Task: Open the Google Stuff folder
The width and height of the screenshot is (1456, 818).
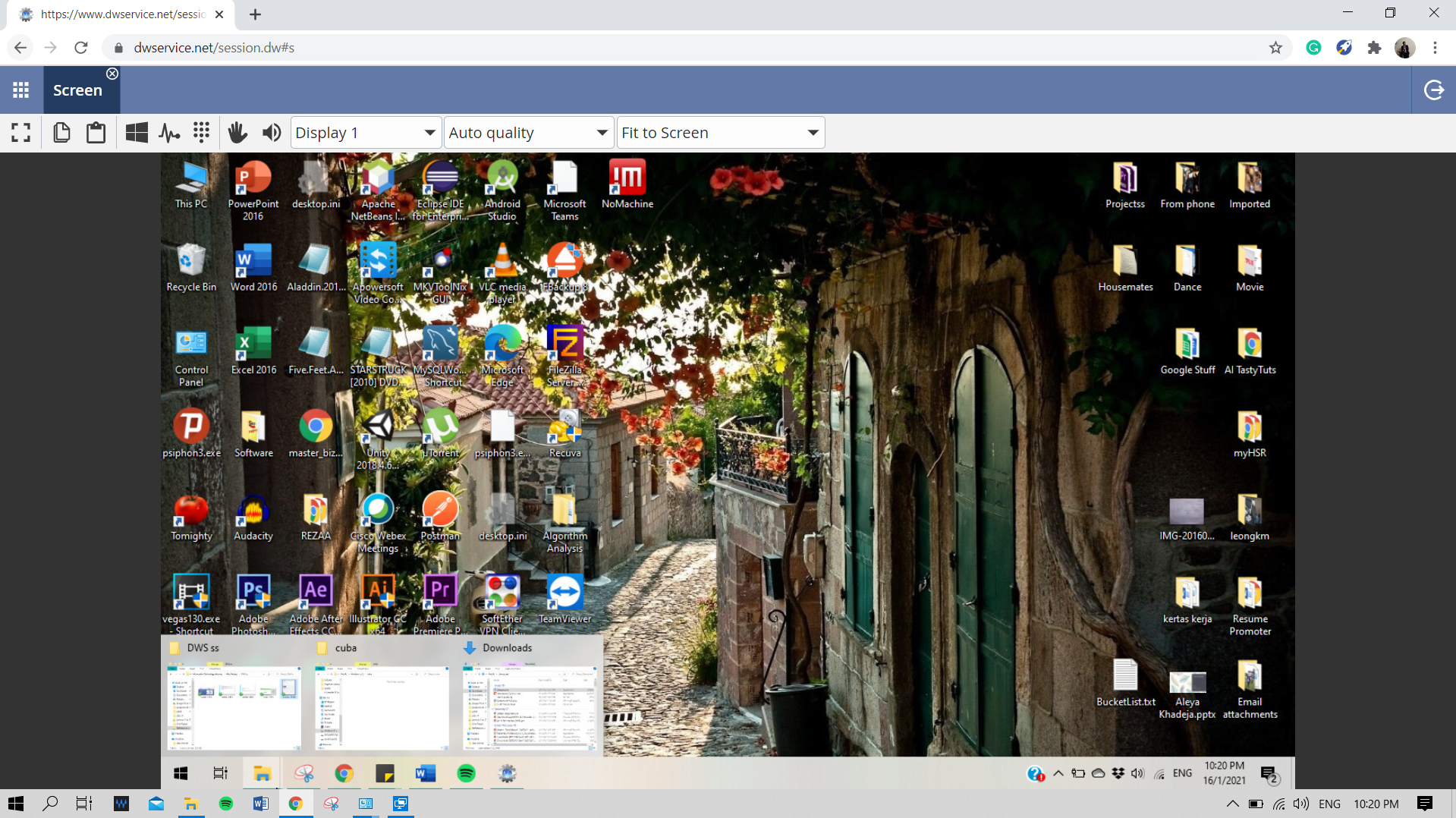Action: coord(1187,350)
